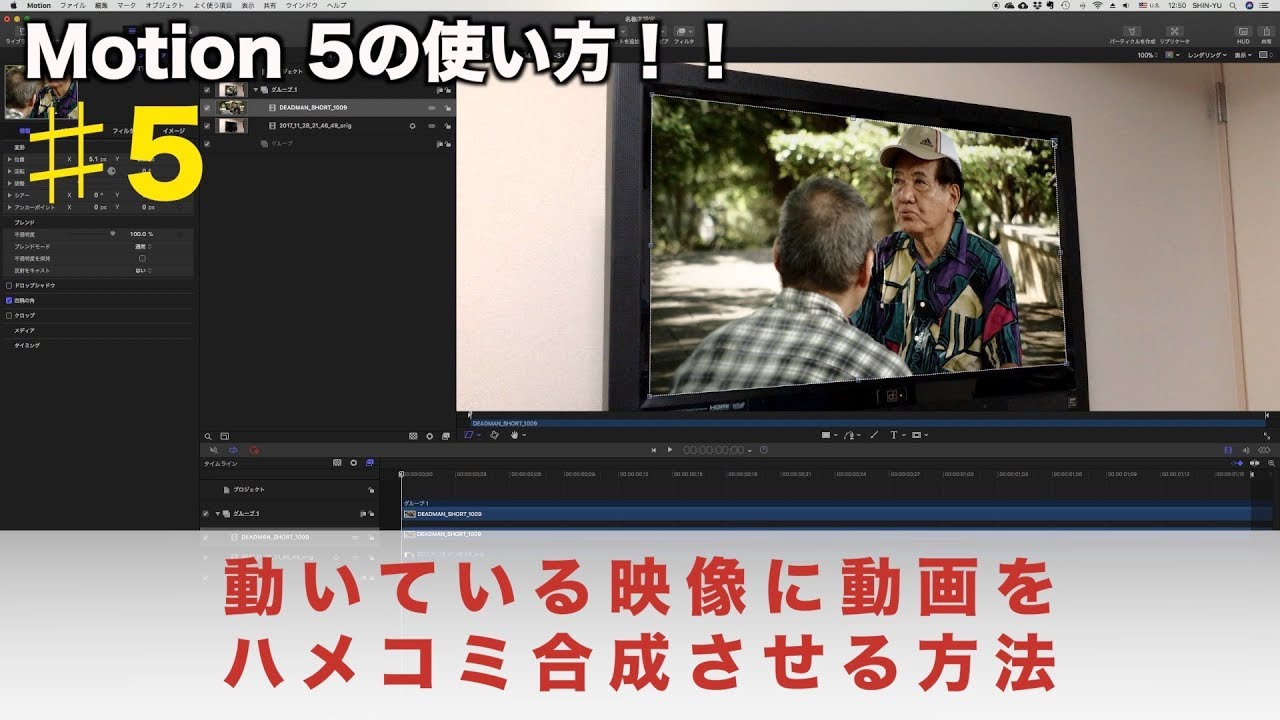Expand the 位置 position parameter

(x=10, y=159)
